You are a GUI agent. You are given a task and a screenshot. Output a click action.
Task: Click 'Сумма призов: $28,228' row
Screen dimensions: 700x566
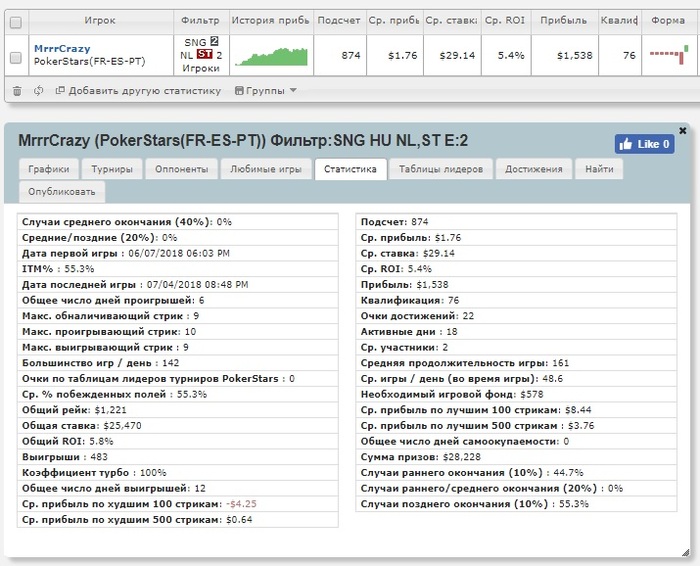517,457
